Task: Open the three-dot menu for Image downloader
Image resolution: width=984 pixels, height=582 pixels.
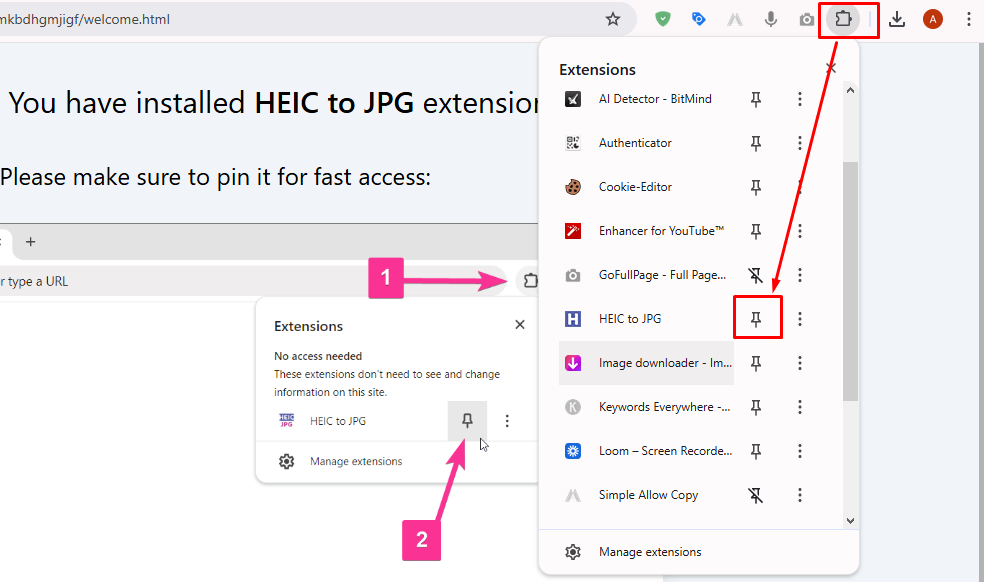Action: [x=799, y=363]
